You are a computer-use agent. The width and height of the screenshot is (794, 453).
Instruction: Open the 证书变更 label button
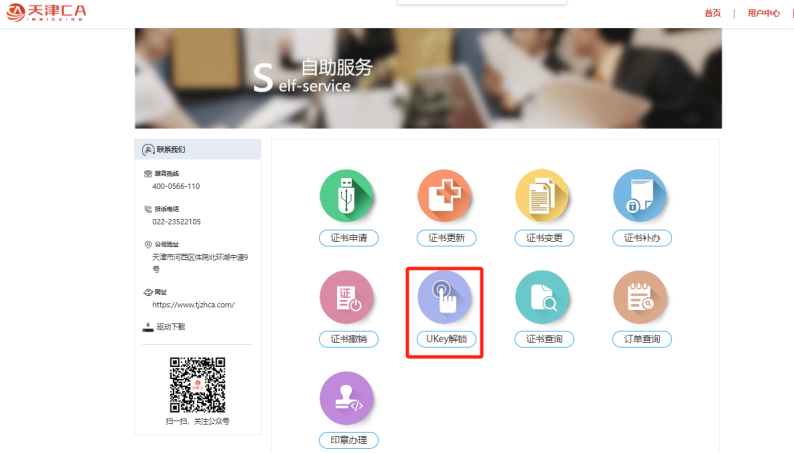(544, 238)
